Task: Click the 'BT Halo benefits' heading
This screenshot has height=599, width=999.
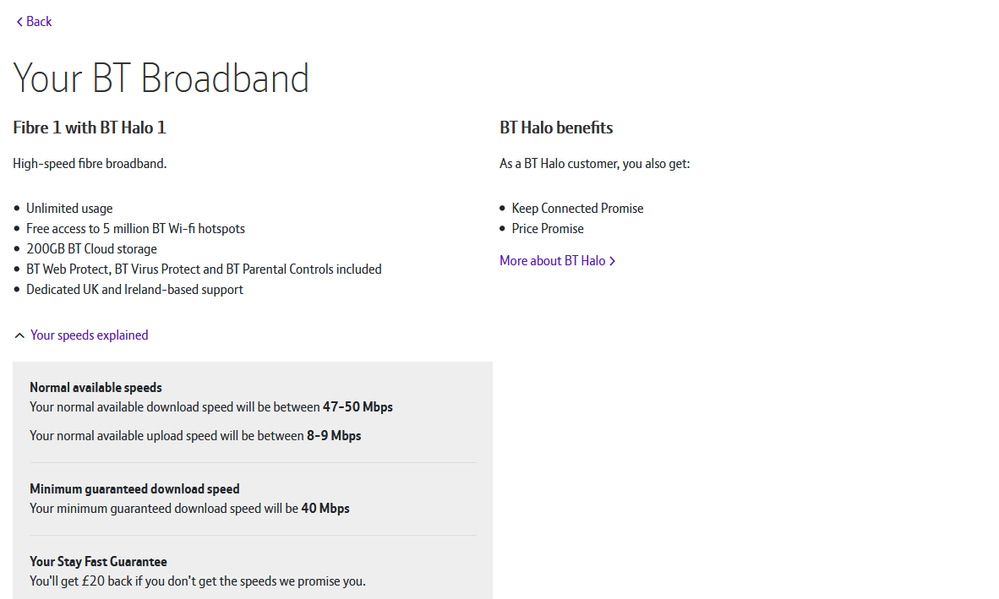Action: click(x=556, y=128)
